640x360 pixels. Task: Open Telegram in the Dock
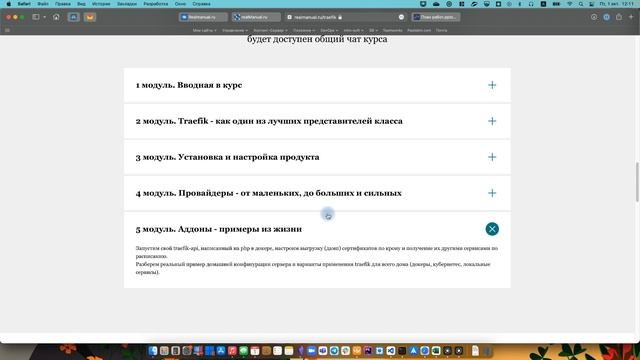pos(334,351)
